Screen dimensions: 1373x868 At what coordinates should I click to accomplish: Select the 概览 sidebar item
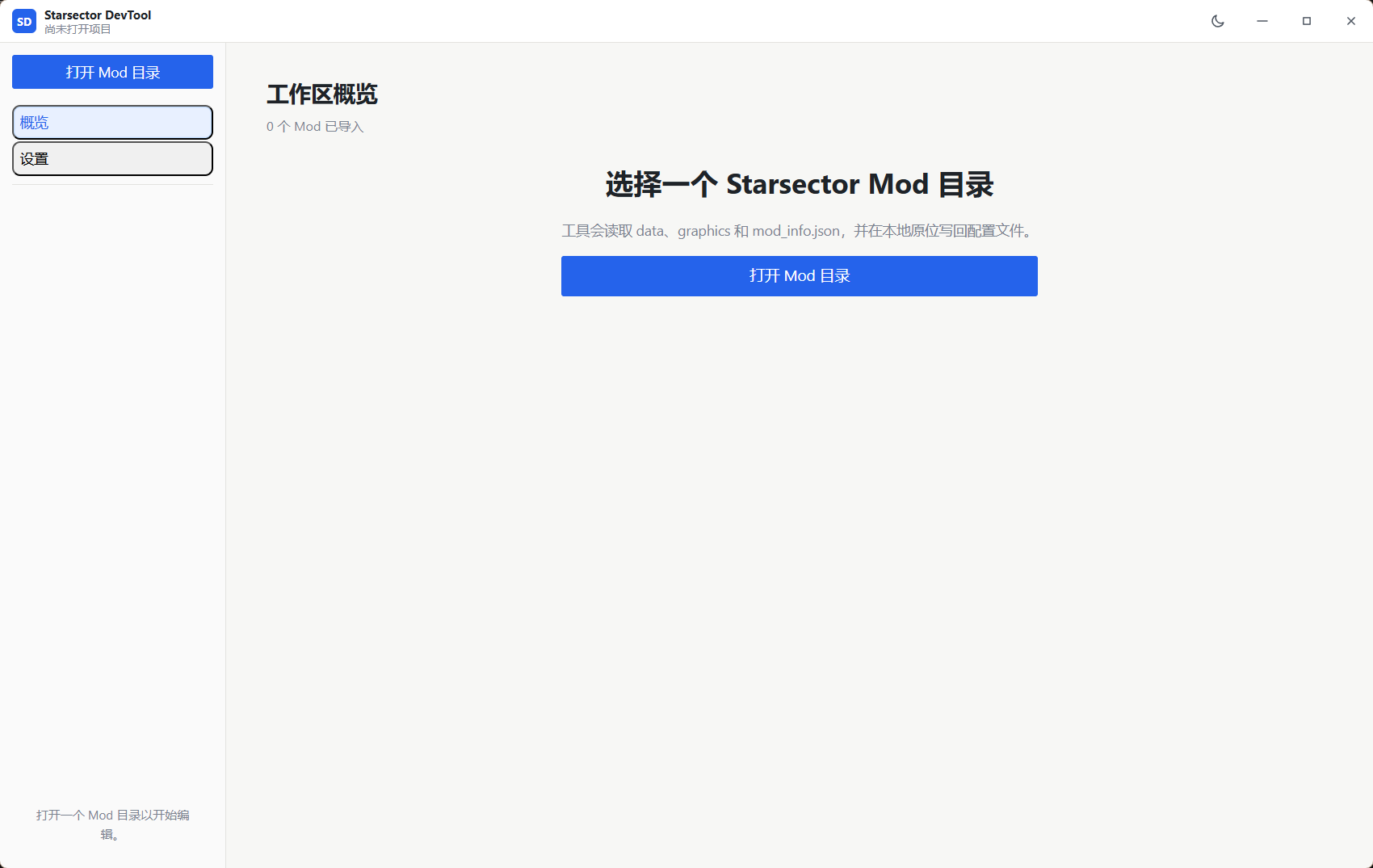(112, 123)
